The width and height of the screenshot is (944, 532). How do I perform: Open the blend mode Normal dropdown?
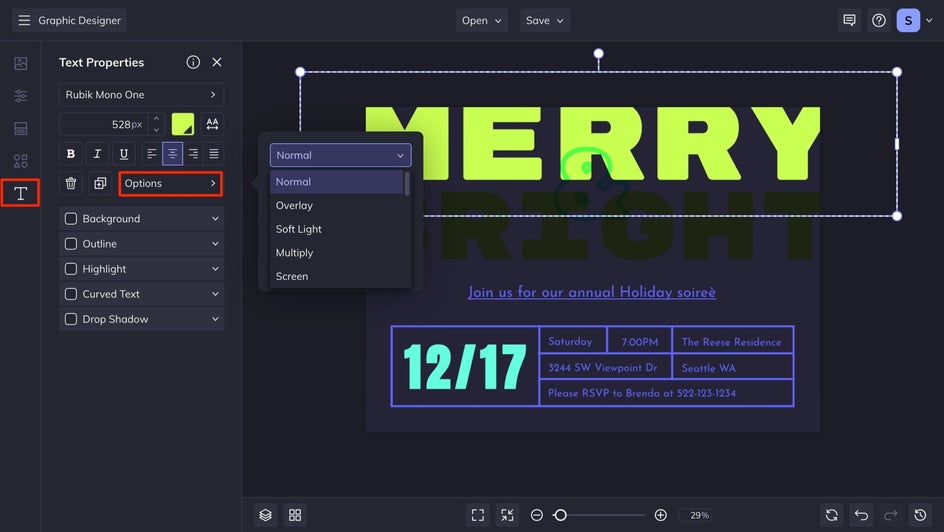pos(341,155)
